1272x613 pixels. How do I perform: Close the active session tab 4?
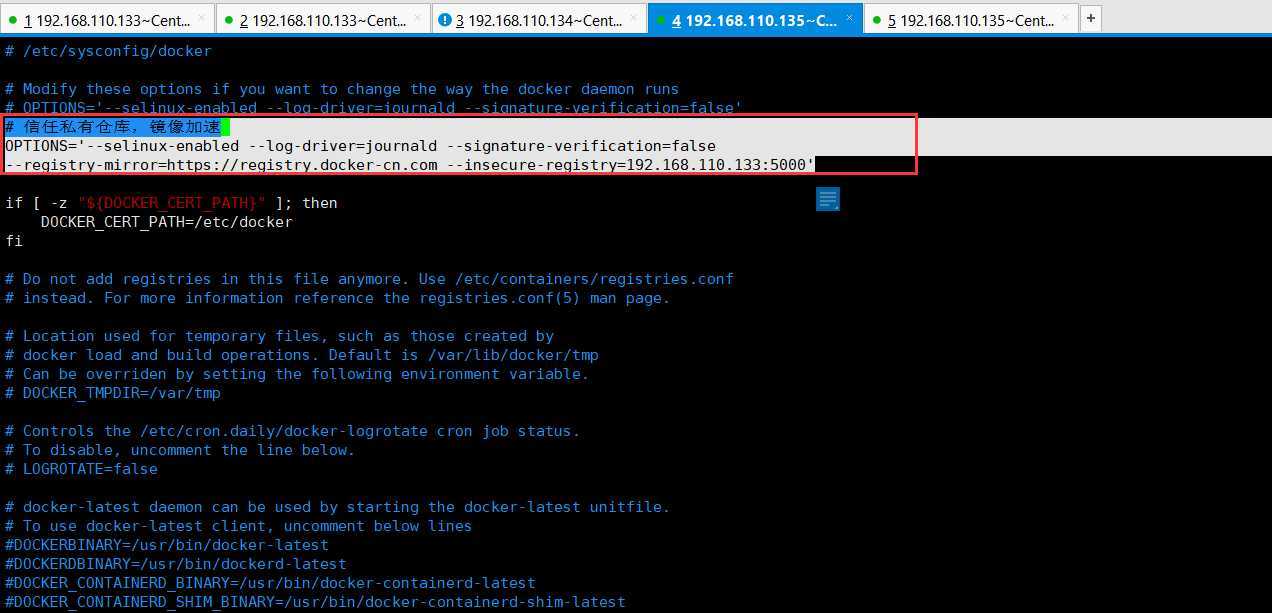click(x=851, y=20)
